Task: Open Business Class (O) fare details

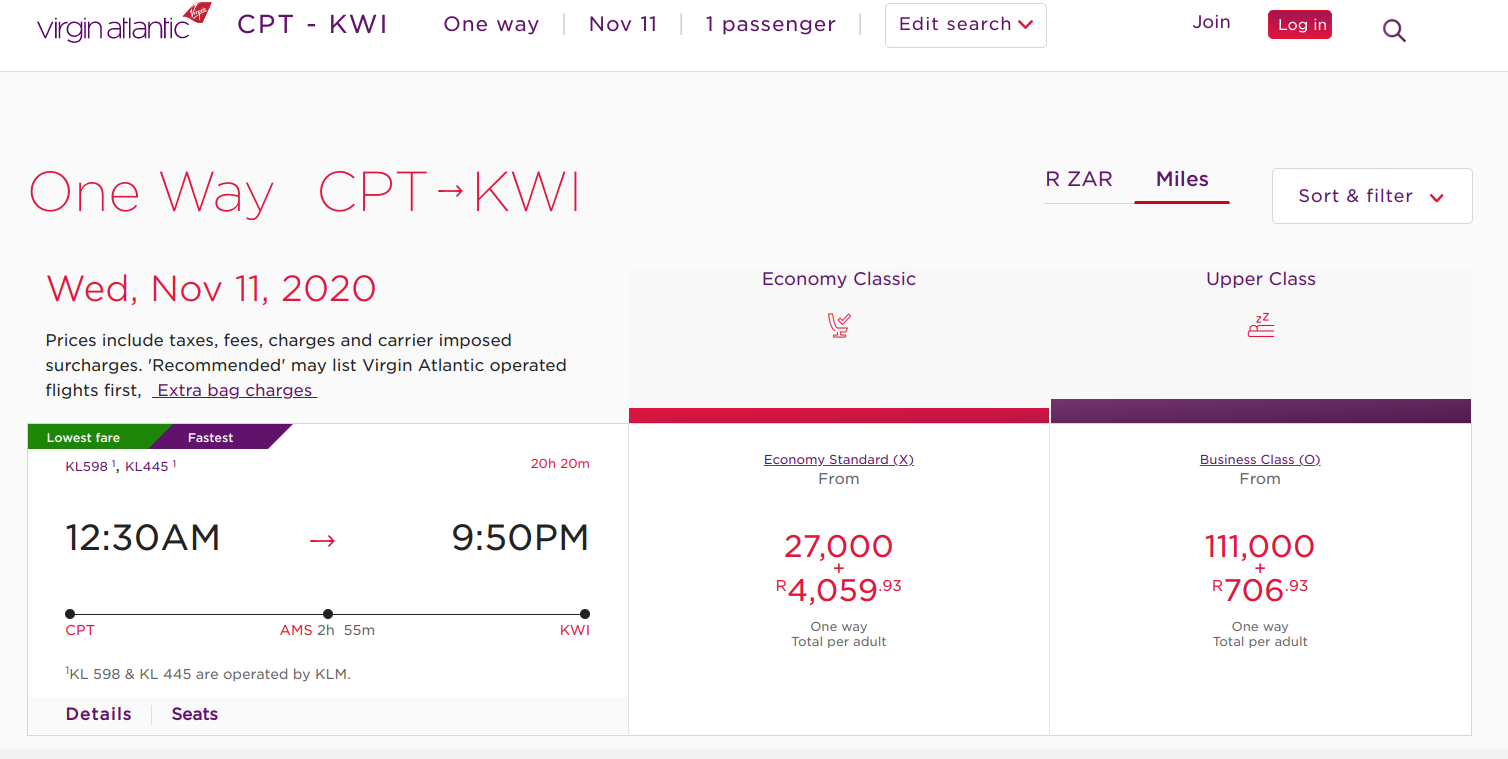Action: [x=1260, y=460]
